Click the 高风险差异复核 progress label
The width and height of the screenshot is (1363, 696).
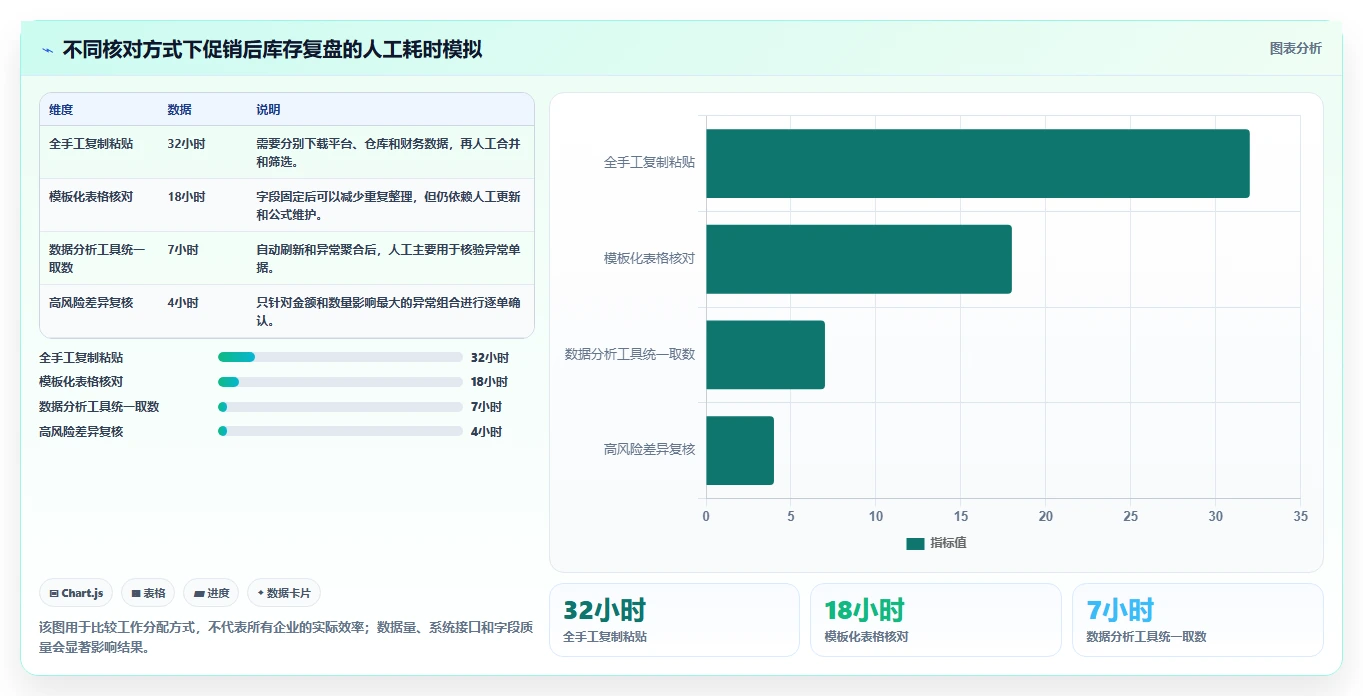[x=81, y=432]
